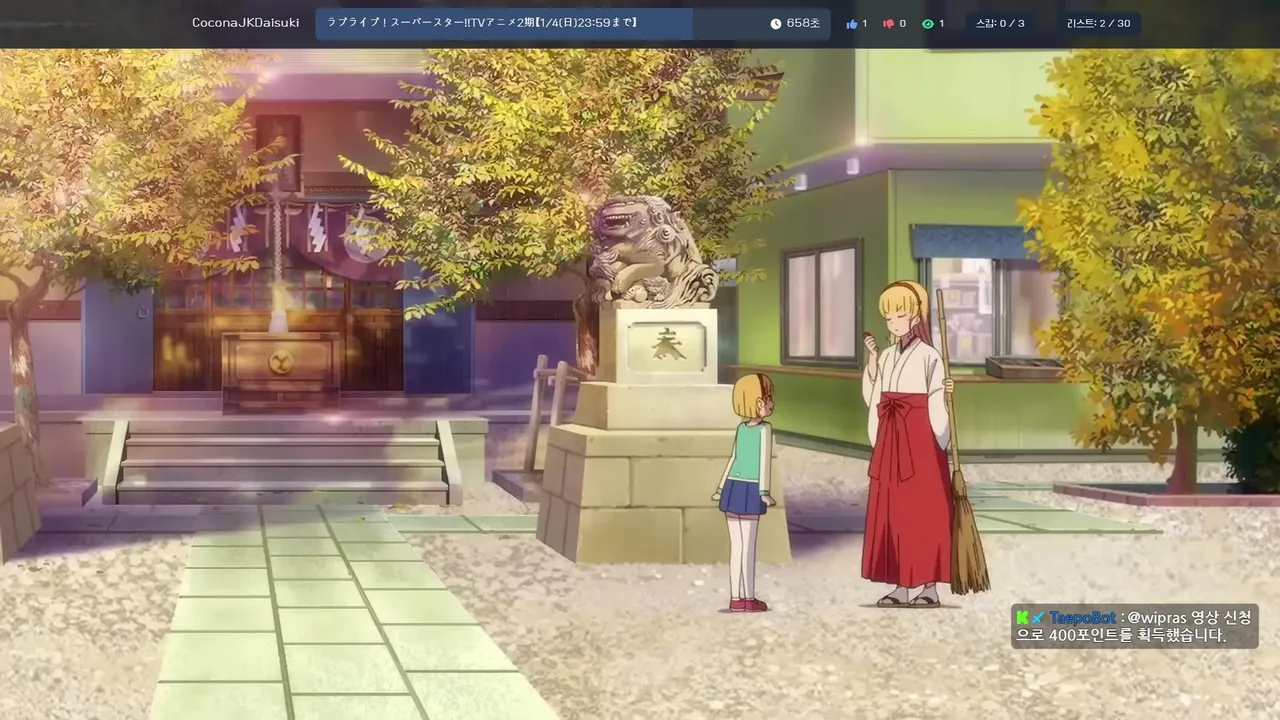Click the TaepoBot name in chat overlay

1082,618
